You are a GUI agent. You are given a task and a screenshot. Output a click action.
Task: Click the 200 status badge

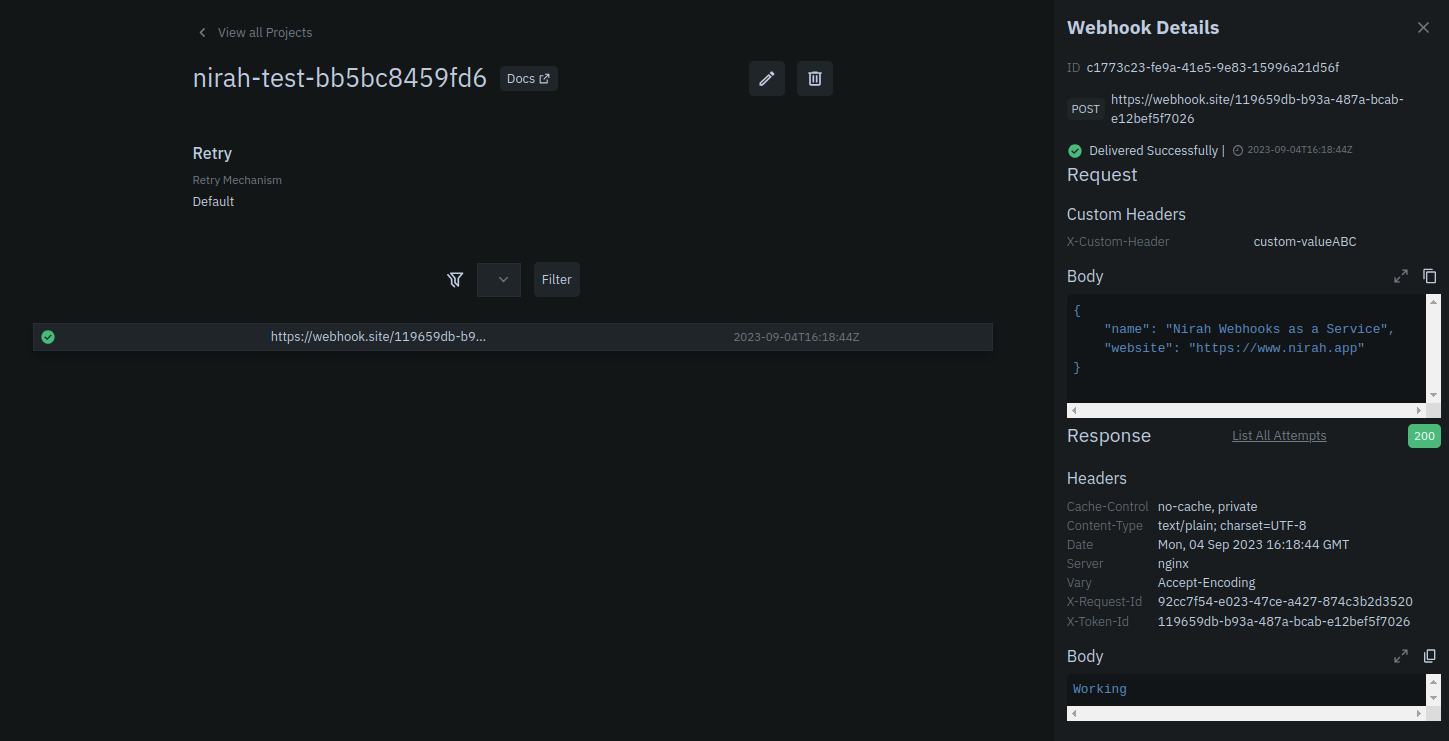[x=1423, y=435]
